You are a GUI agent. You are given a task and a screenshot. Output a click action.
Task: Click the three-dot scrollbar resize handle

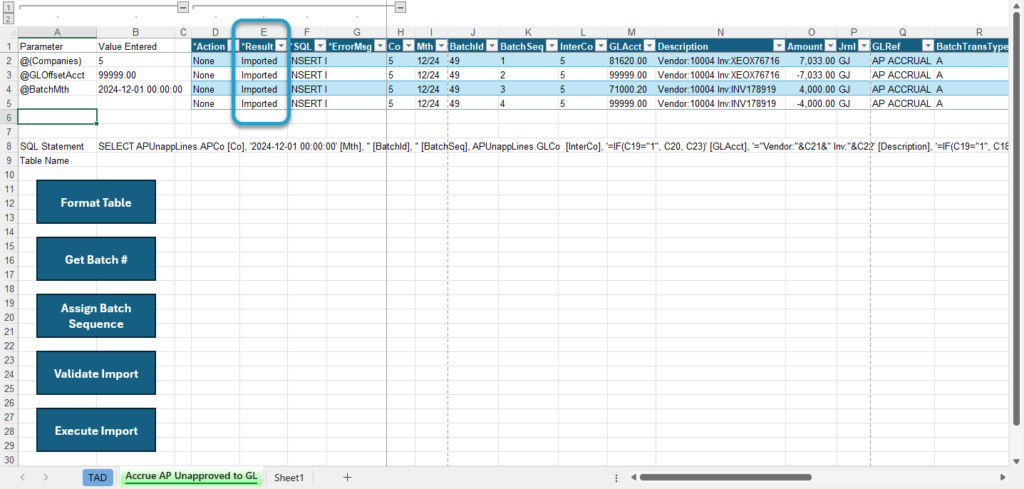pos(617,477)
